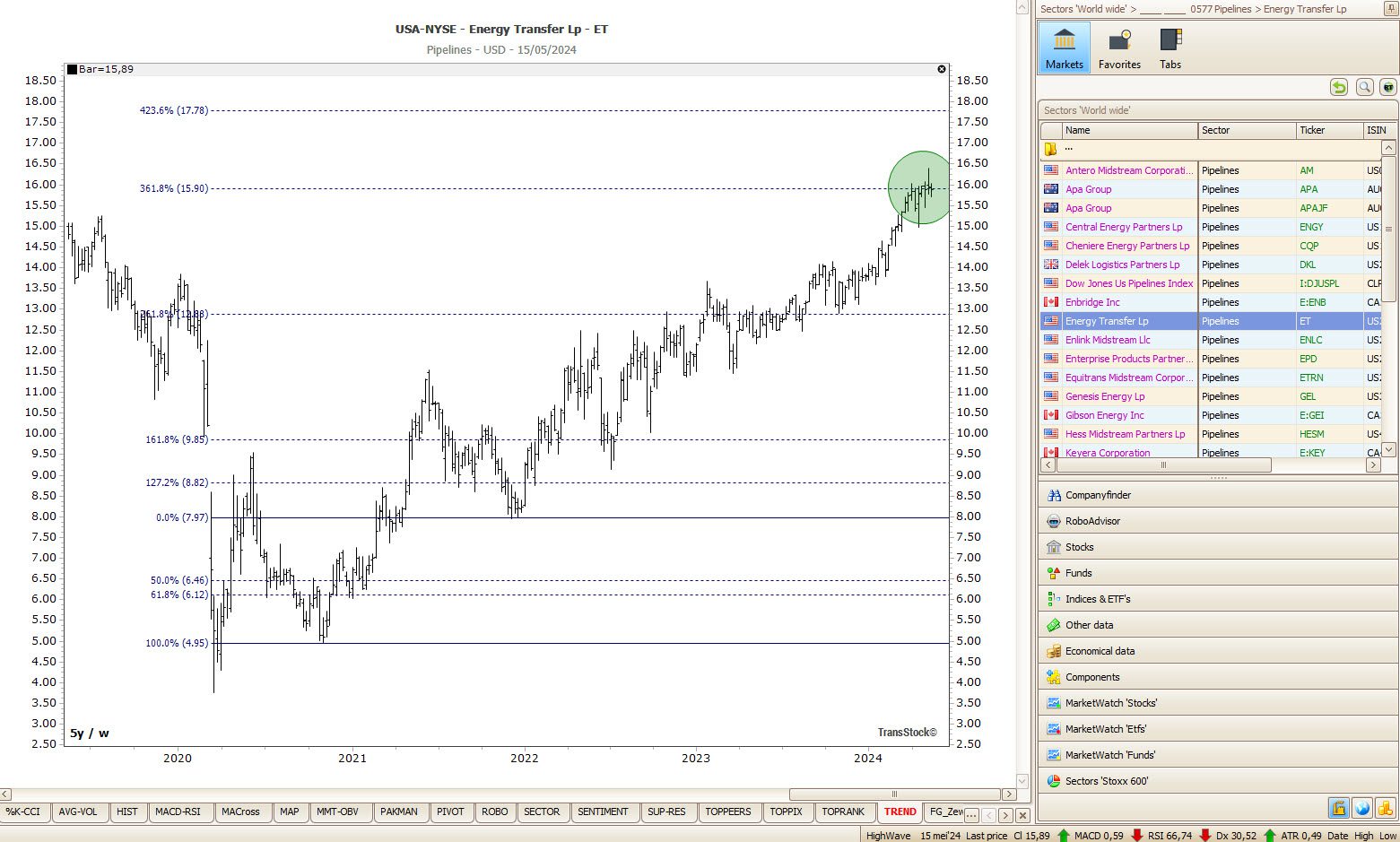Viewport: 1400px width, 842px height.
Task: Click the RT real-time icon
Action: coord(1387,87)
